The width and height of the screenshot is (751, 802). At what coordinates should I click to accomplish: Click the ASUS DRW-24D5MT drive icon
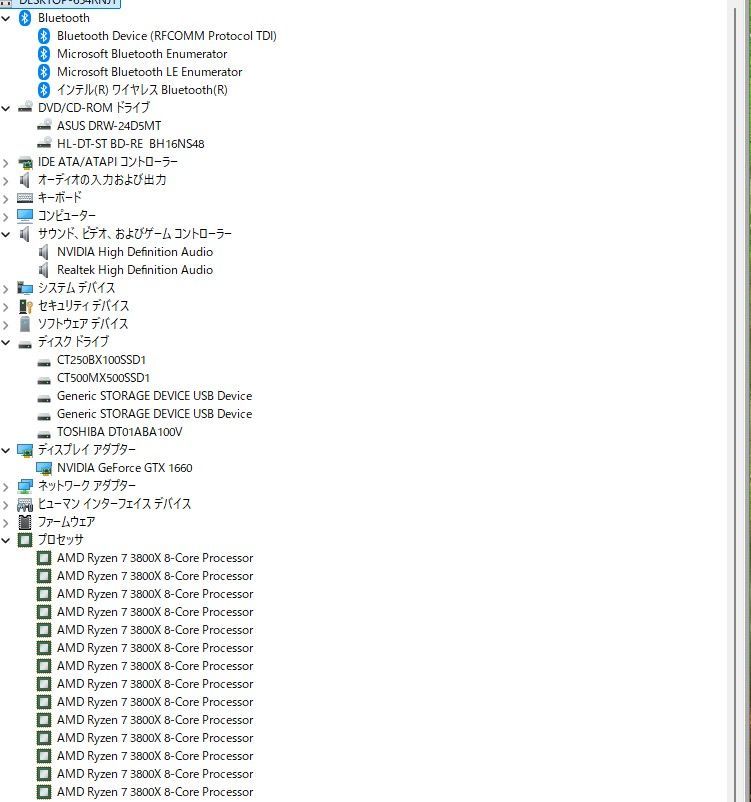click(45, 125)
